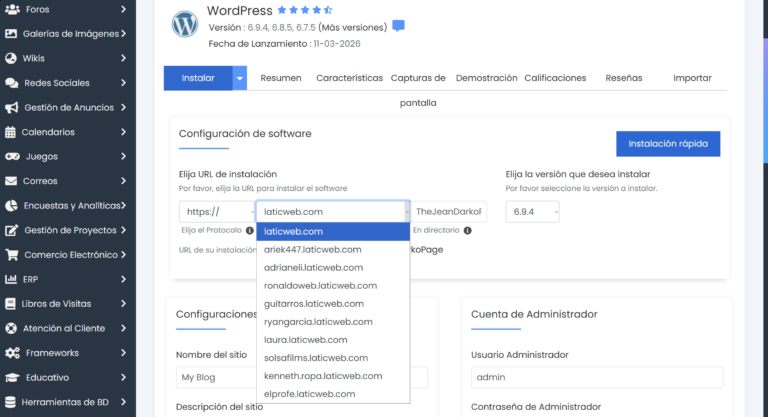Image resolution: width=768 pixels, height=417 pixels.
Task: Open the Redes Sociales sidebar category
Action: tap(68, 83)
